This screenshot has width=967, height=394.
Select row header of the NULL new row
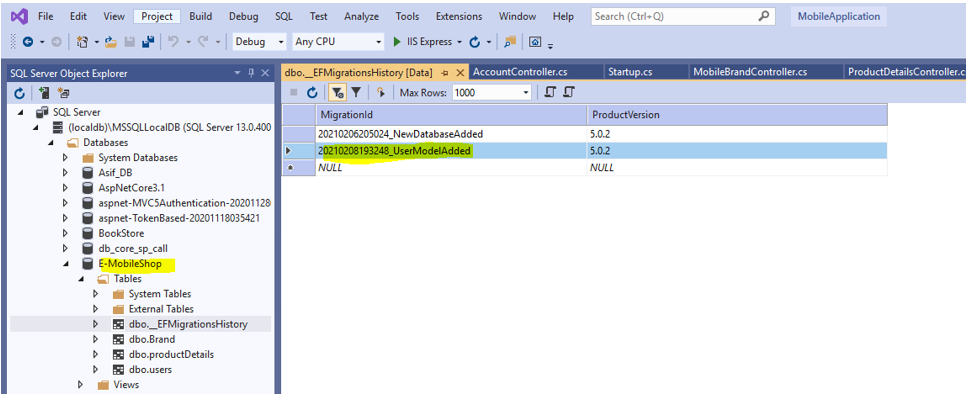[x=298, y=168]
